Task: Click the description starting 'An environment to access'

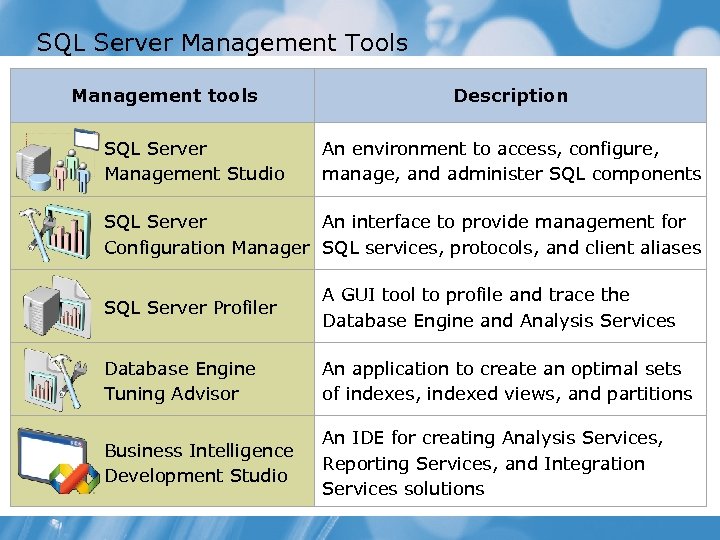Action: click(512, 161)
